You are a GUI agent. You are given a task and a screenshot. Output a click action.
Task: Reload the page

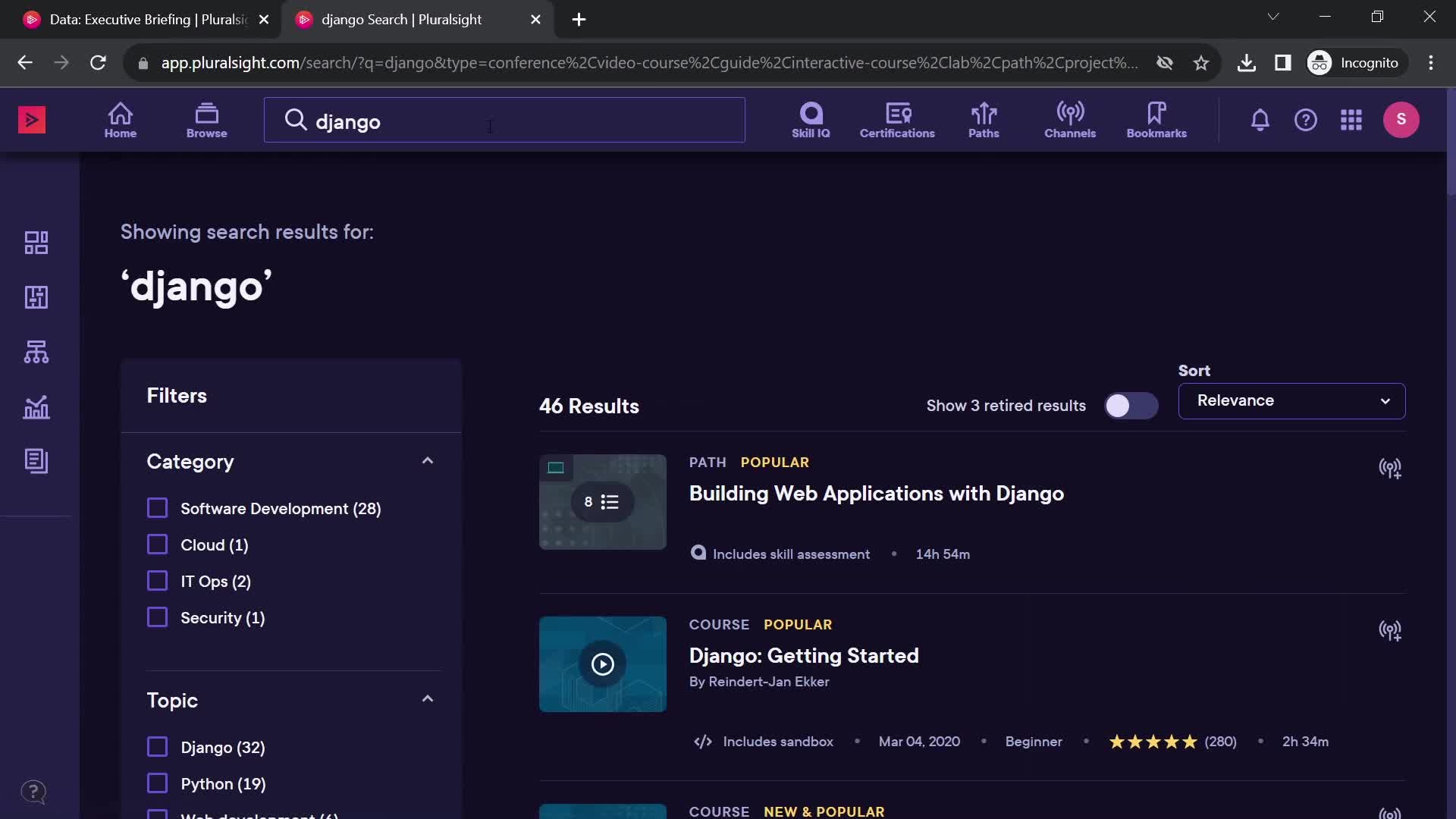(98, 63)
